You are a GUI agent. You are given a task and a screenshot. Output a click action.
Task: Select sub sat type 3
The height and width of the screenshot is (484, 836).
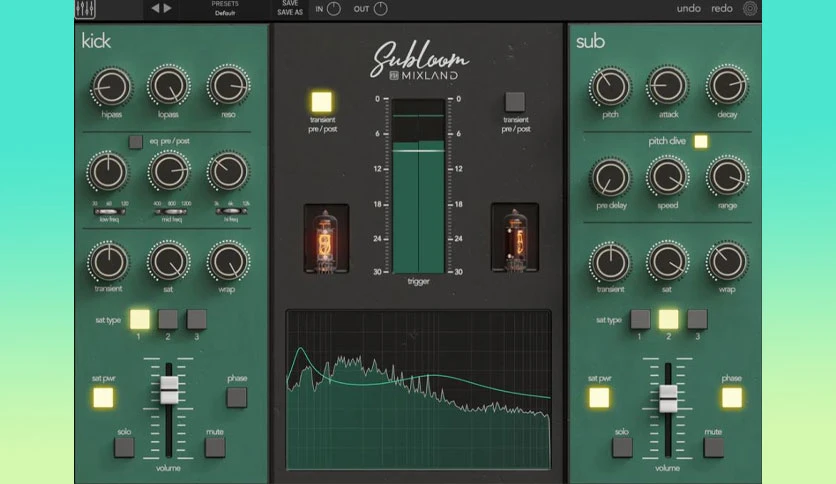697,319
